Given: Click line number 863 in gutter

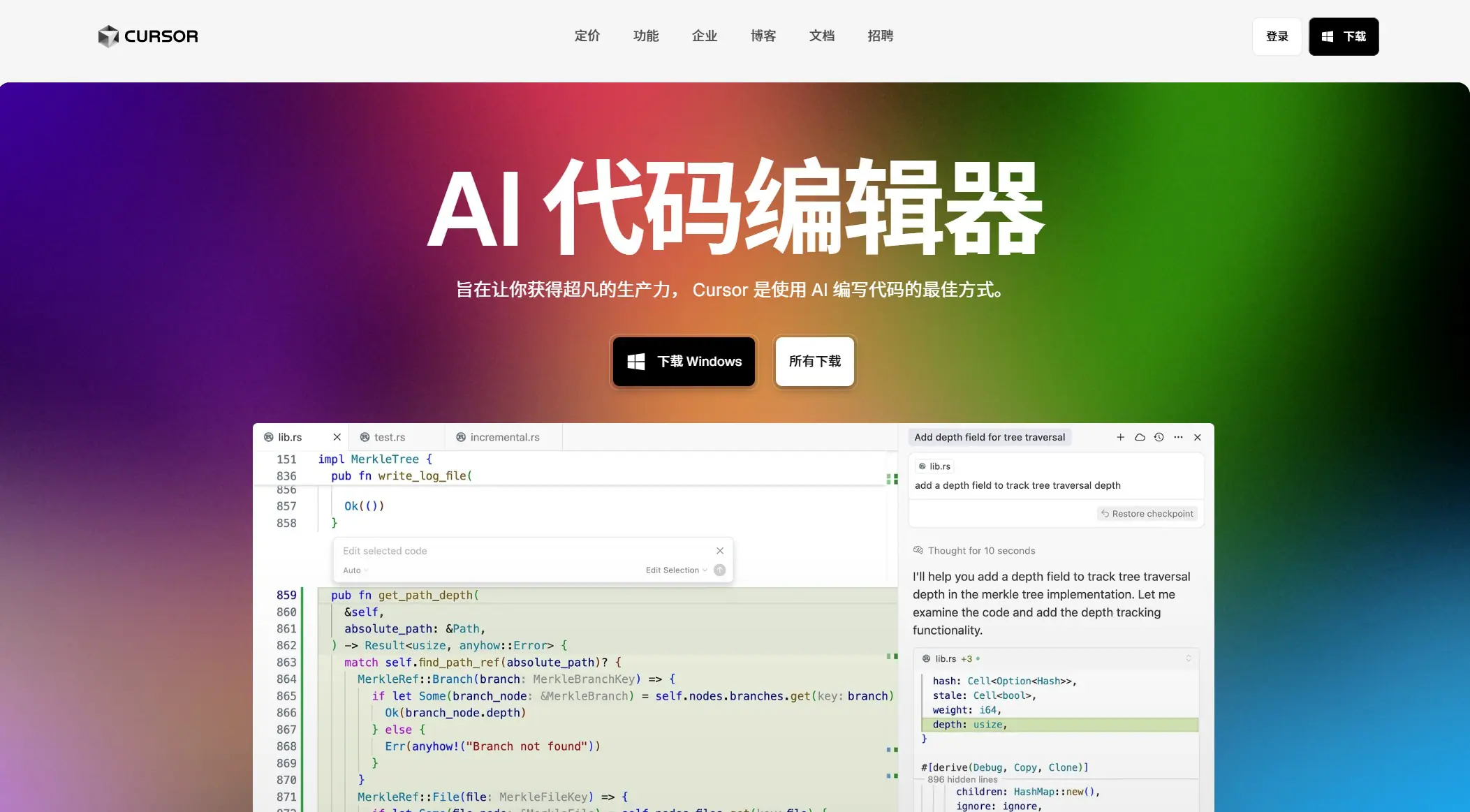Looking at the screenshot, I should [286, 663].
